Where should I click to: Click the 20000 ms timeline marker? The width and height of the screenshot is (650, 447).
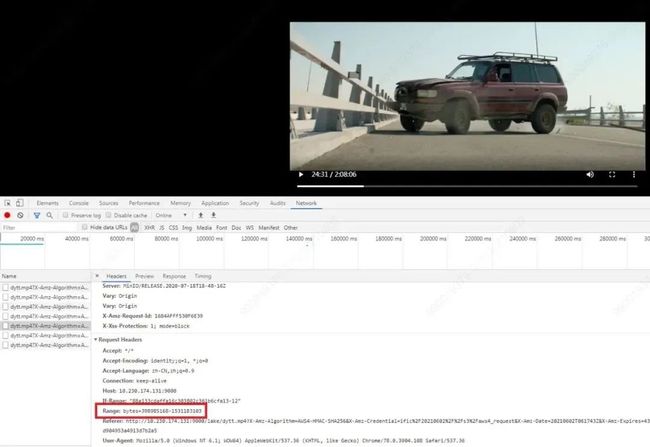[x=32, y=239]
